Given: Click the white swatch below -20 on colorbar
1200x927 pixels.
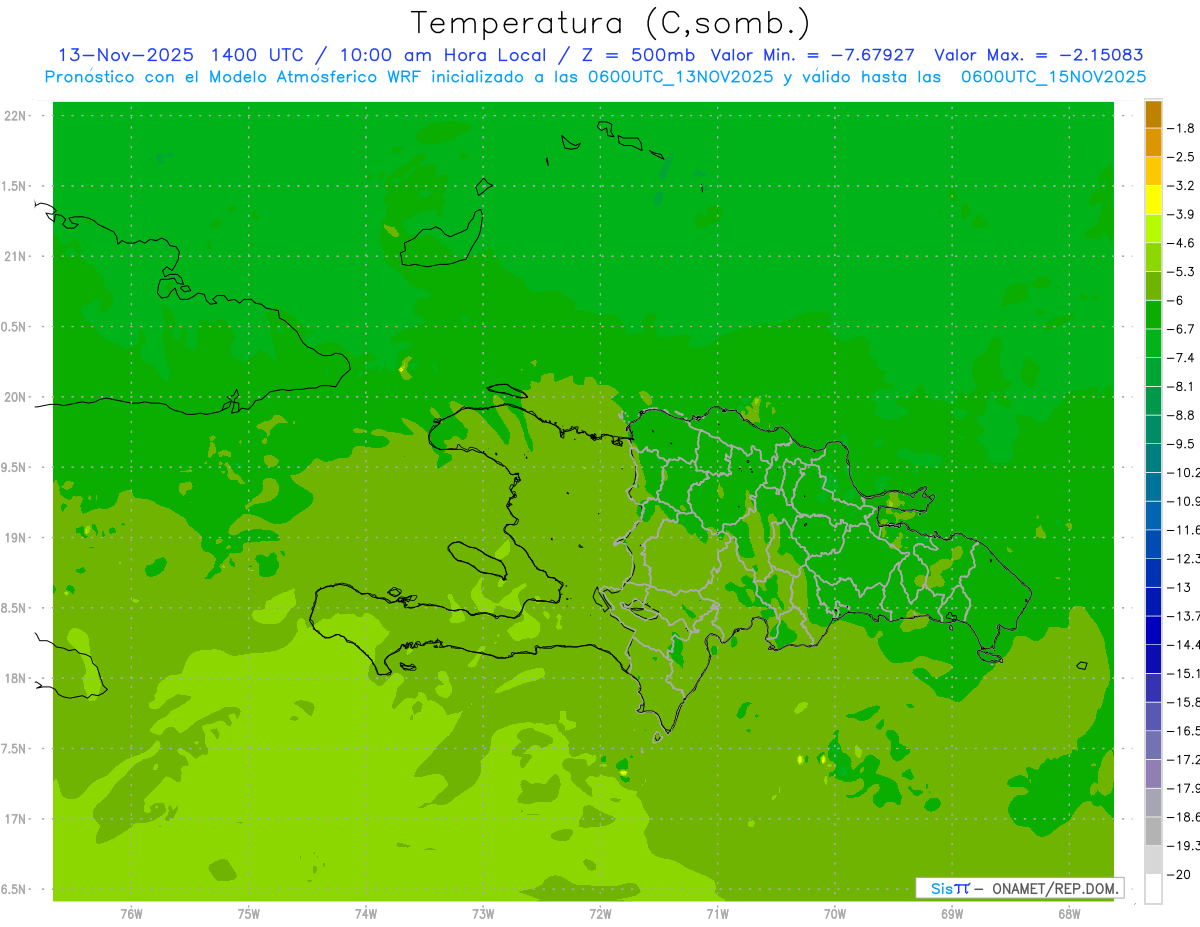Looking at the screenshot, I should click(x=1153, y=889).
